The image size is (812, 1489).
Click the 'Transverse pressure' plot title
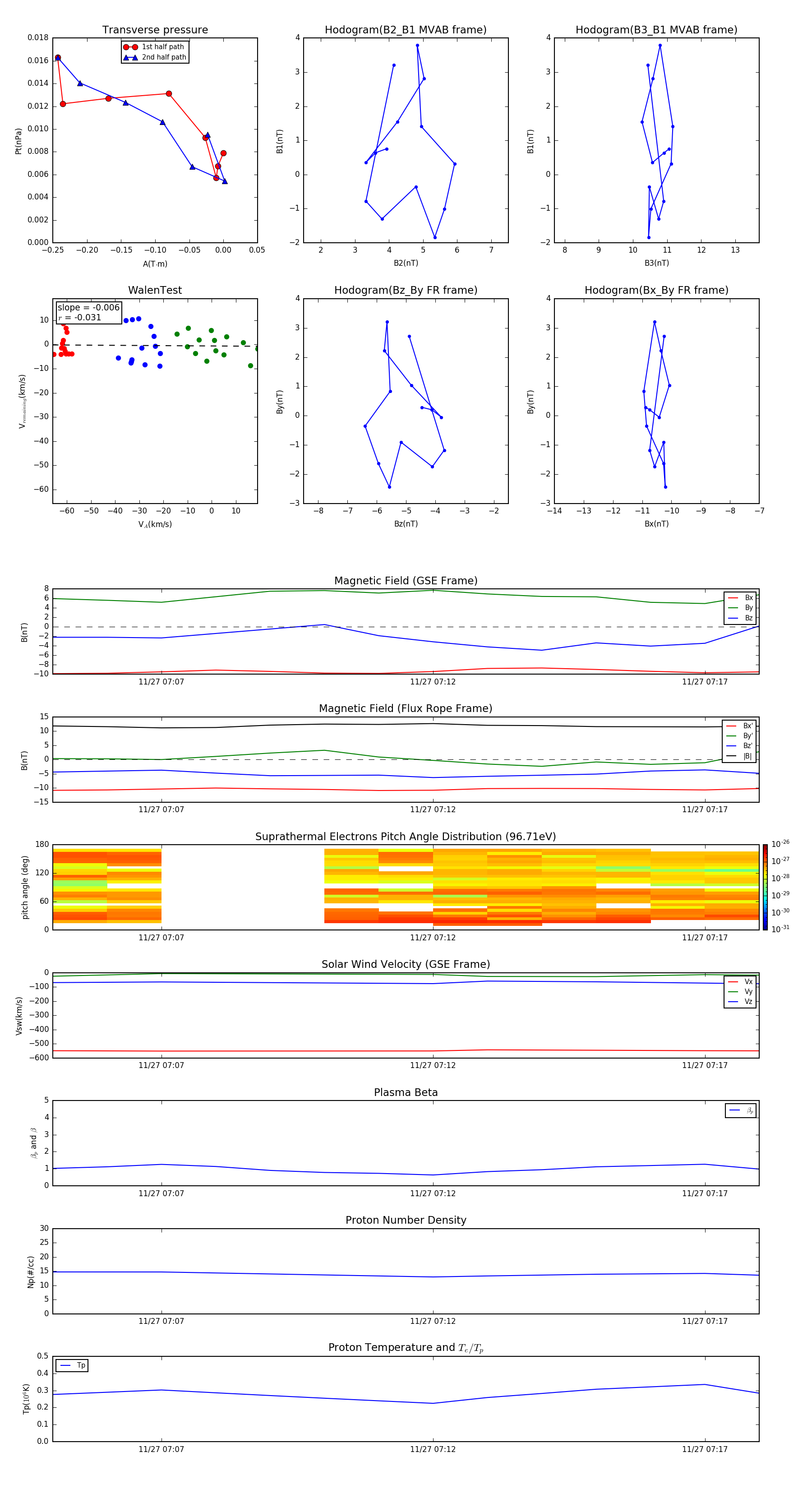[155, 29]
